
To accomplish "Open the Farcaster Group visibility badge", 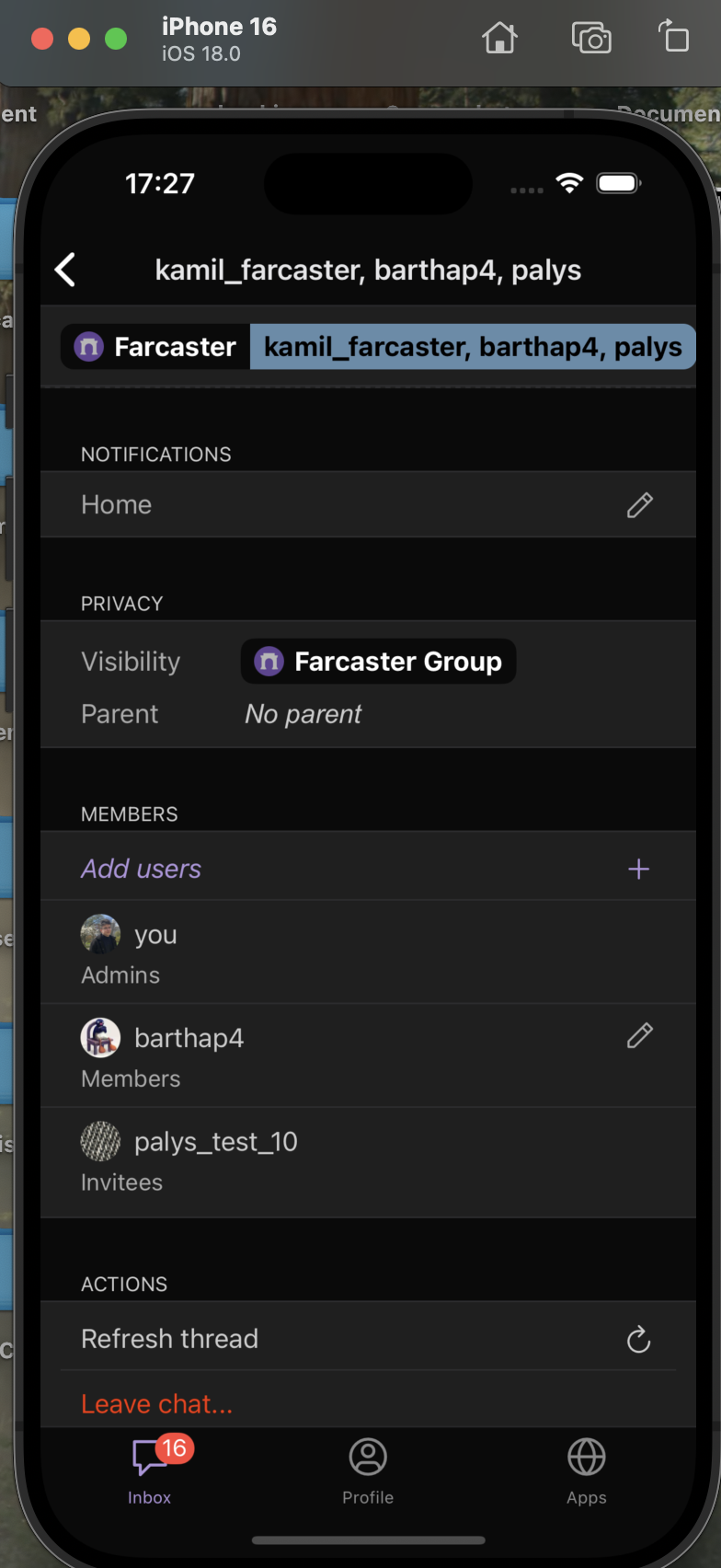I will (x=378, y=662).
